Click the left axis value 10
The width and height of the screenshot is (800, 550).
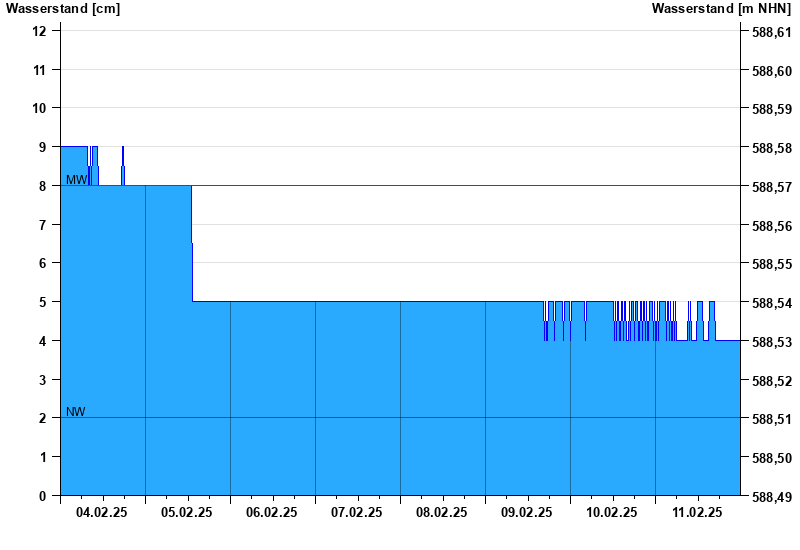point(39,108)
